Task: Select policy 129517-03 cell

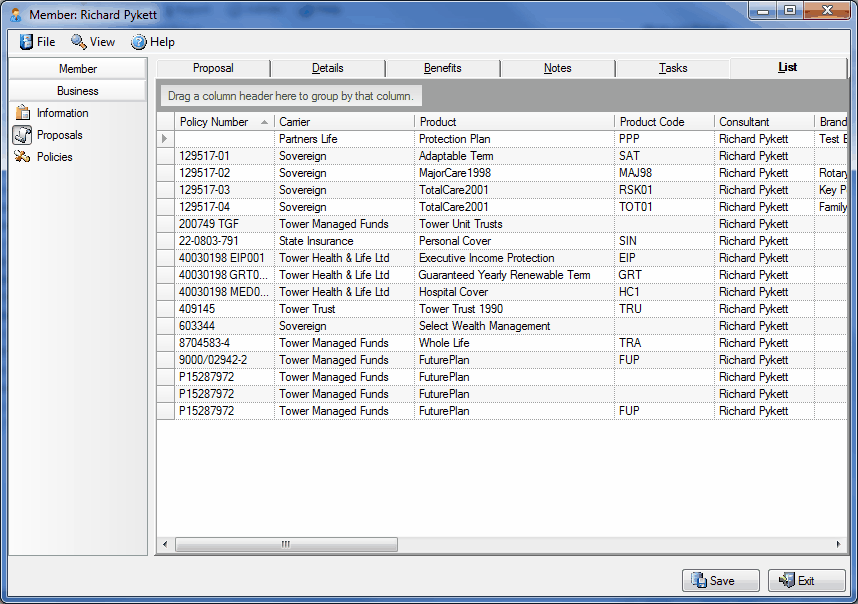Action: [224, 190]
